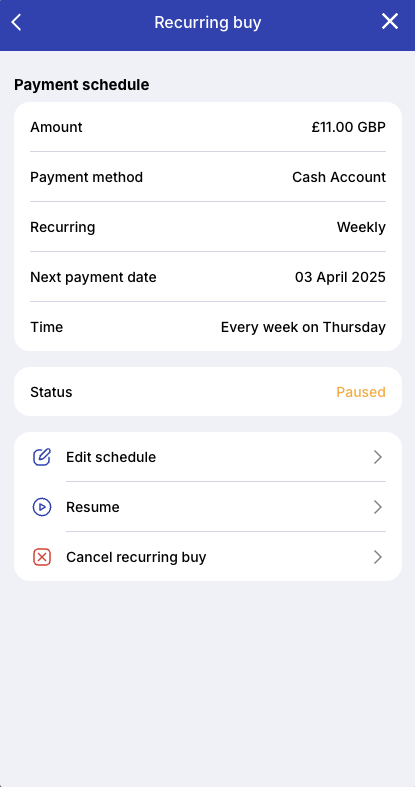The width and height of the screenshot is (415, 787).
Task: Select the Resume option
Action: click(208, 507)
